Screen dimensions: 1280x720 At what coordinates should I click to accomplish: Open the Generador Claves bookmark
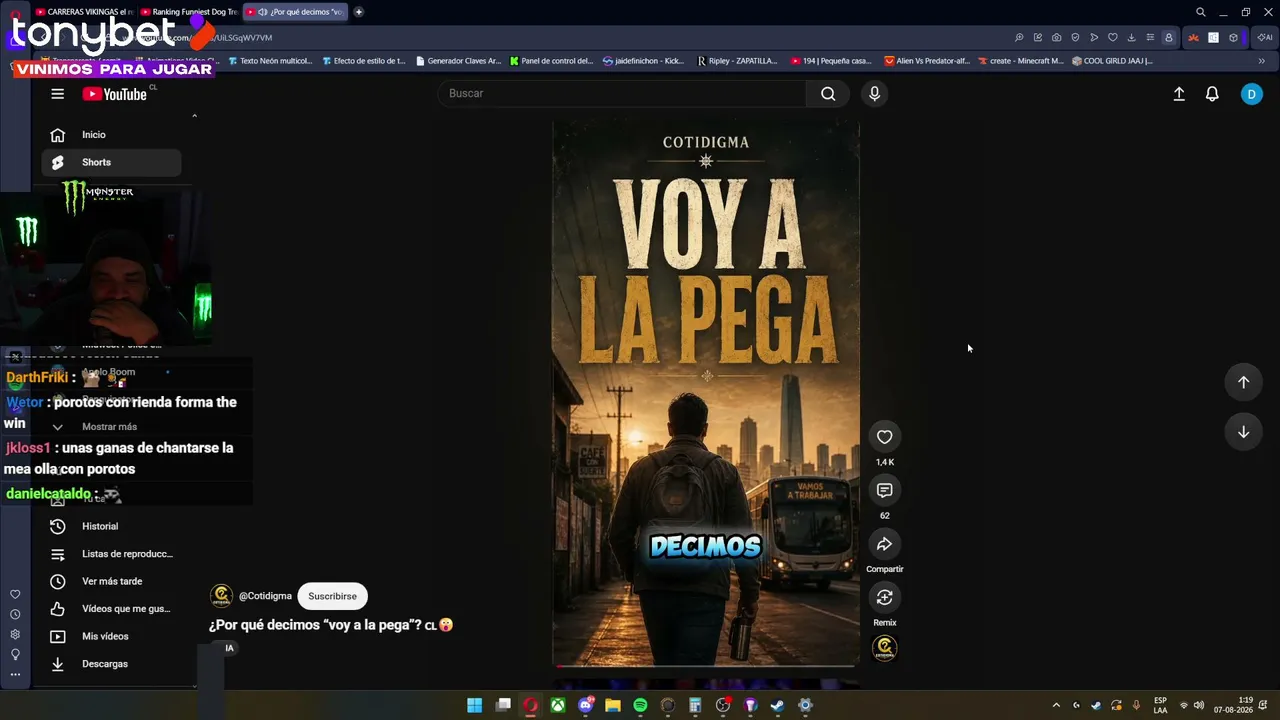(x=458, y=61)
